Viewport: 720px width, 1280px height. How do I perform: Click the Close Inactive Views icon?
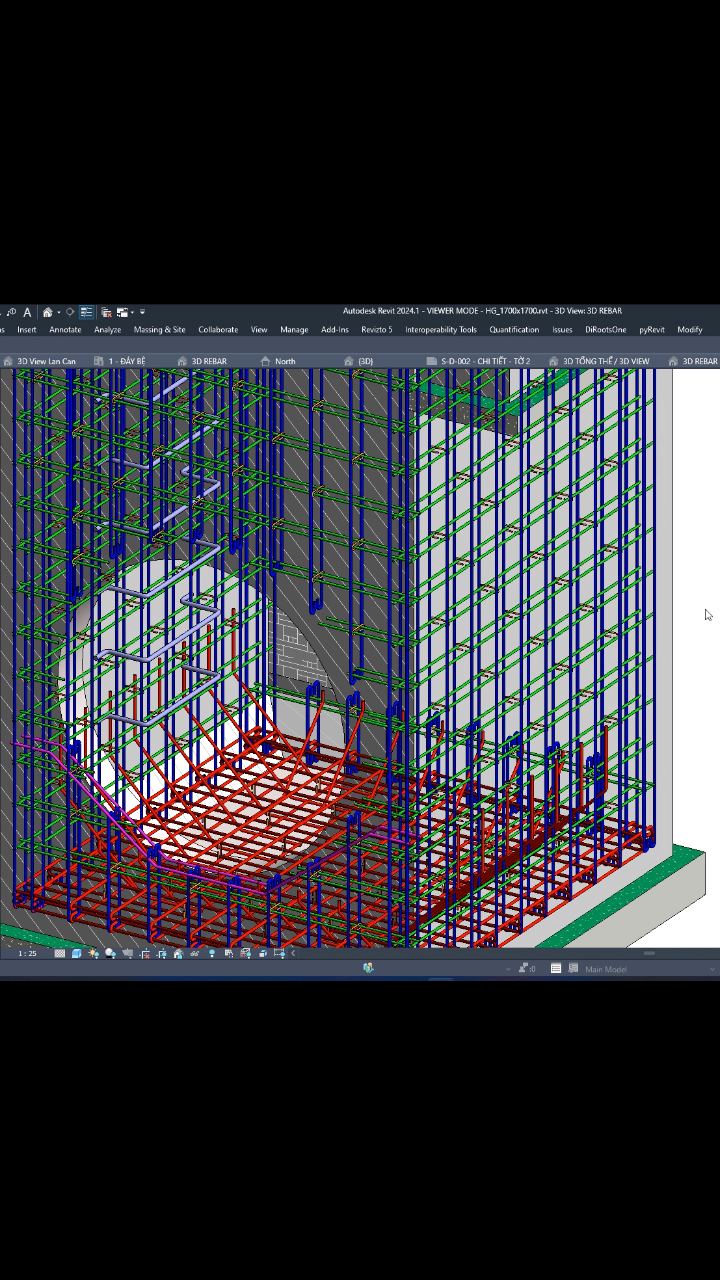(106, 312)
